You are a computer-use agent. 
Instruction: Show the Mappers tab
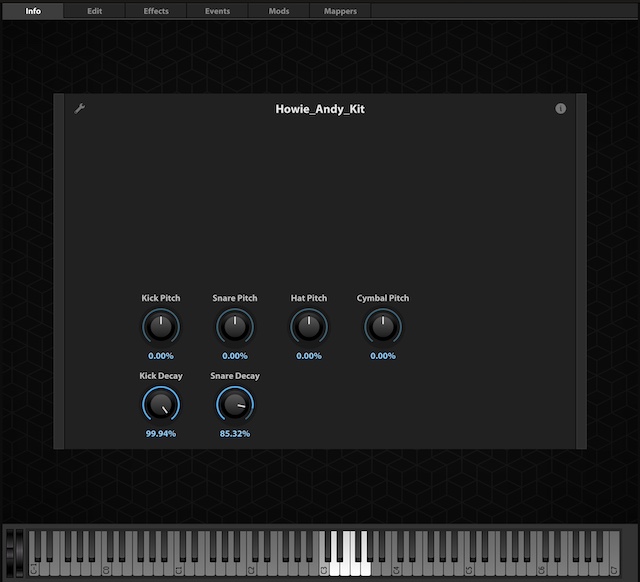click(x=340, y=11)
